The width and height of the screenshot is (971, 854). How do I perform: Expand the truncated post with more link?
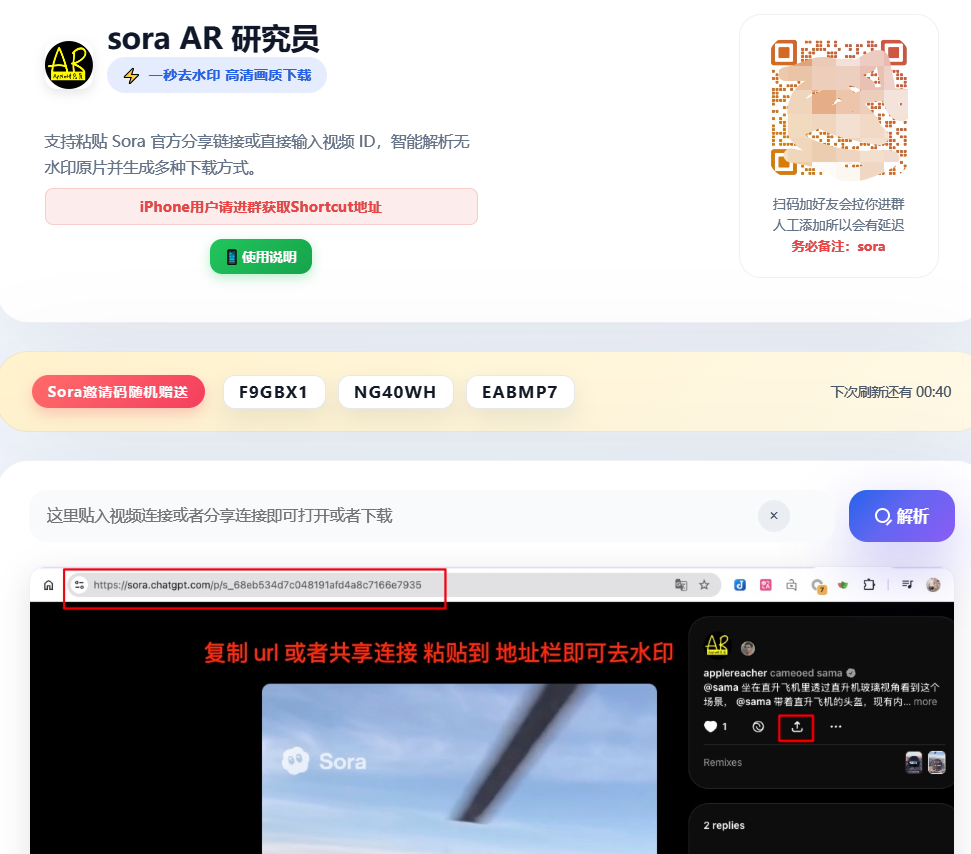click(925, 702)
